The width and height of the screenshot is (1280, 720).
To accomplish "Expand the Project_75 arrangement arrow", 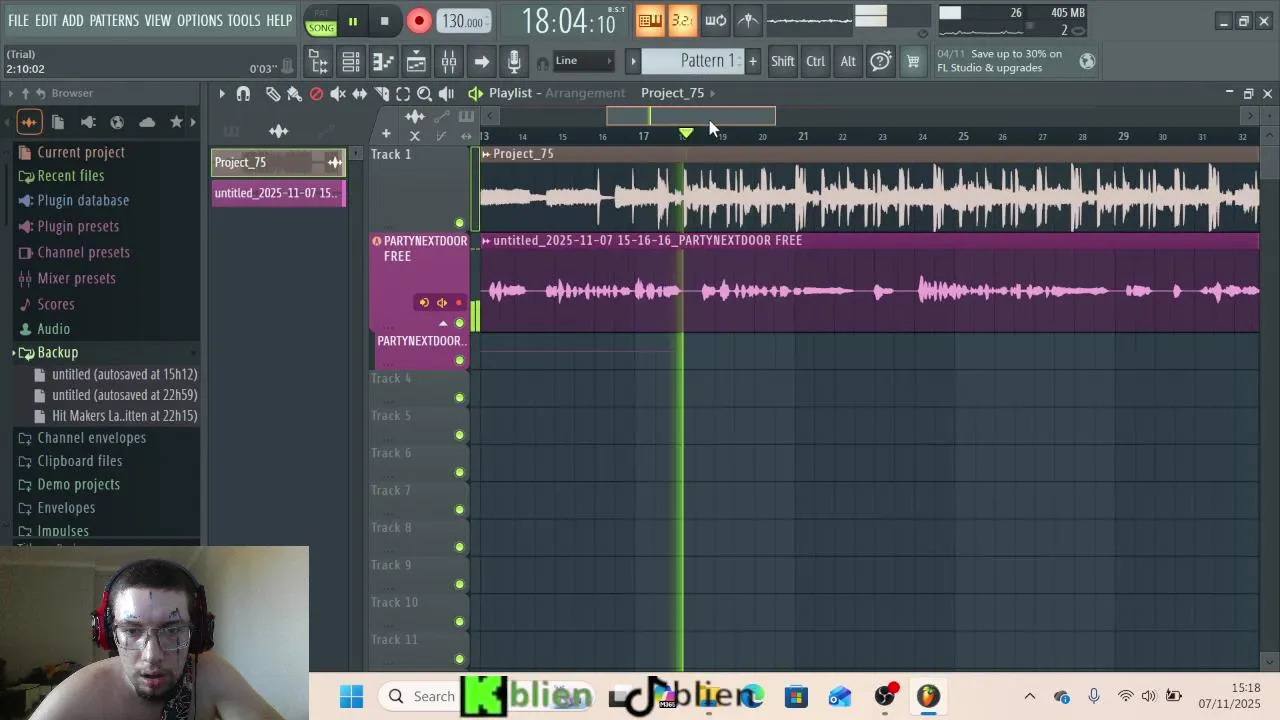I will click(x=711, y=93).
